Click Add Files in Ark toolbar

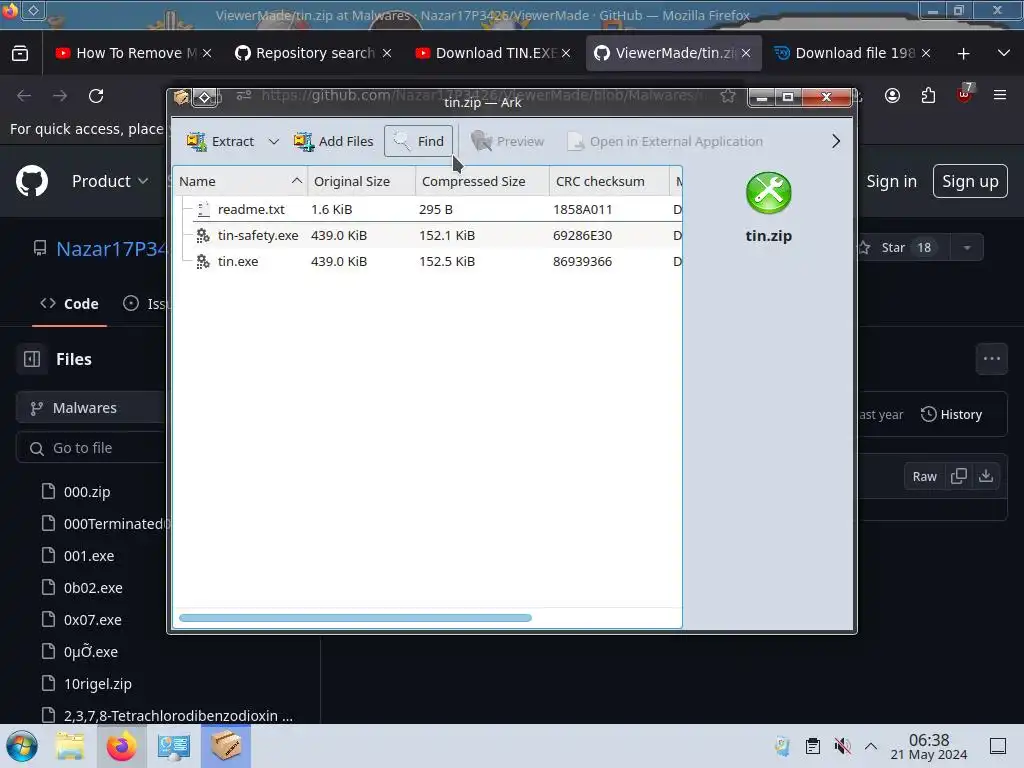(333, 141)
